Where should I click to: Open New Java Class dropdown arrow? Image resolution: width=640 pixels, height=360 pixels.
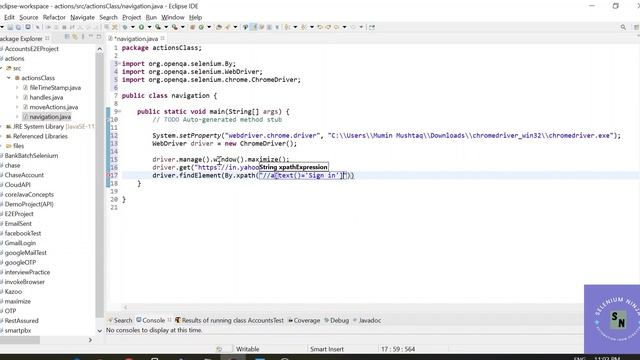point(209,27)
